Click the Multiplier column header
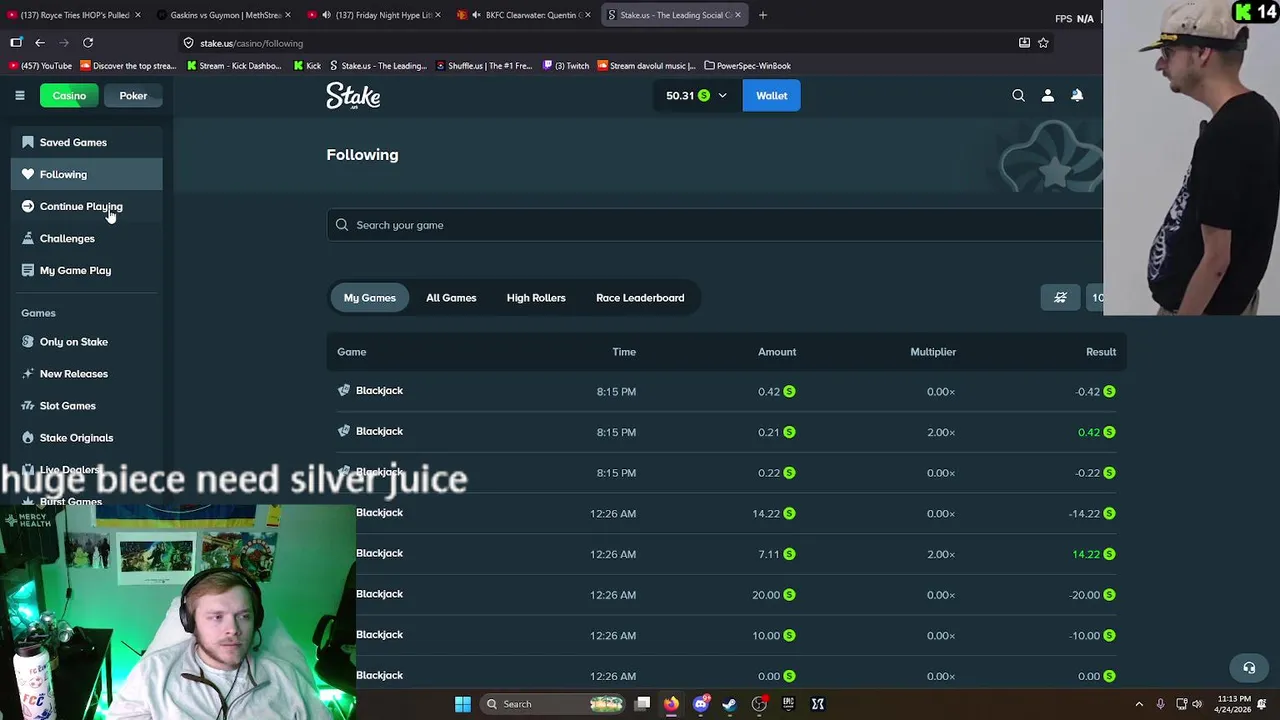The image size is (1280, 720). [x=933, y=352]
